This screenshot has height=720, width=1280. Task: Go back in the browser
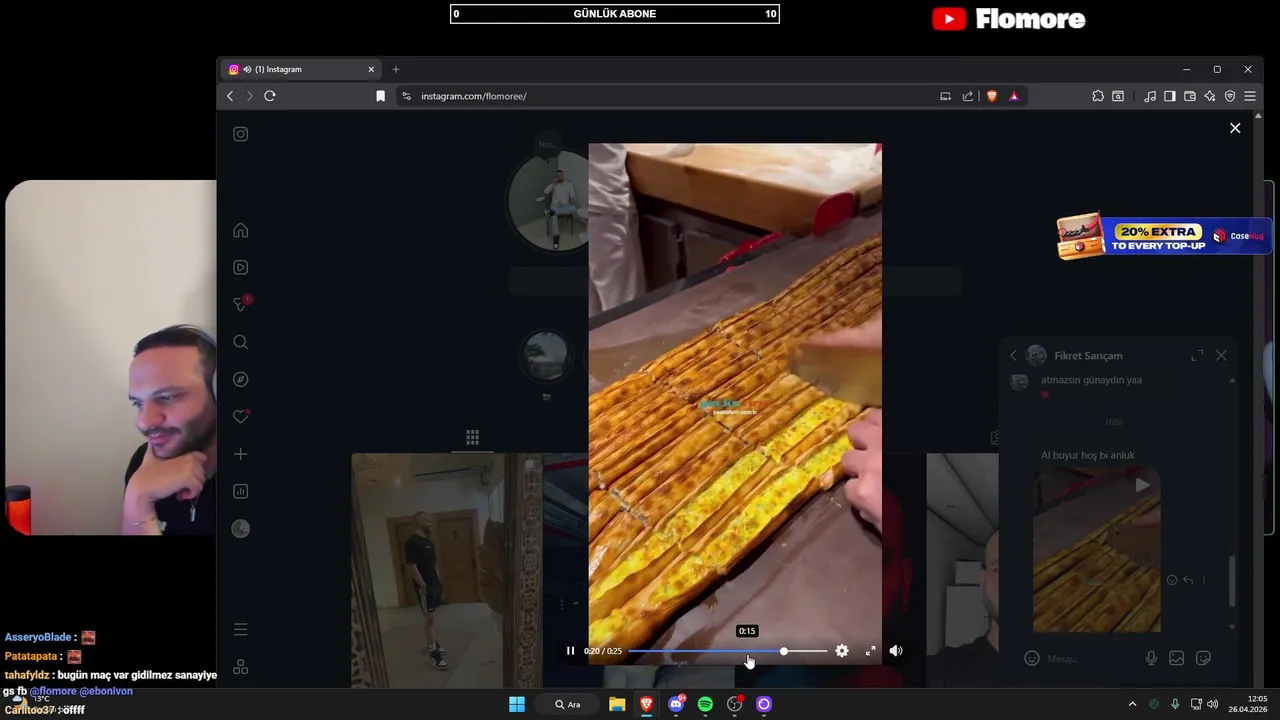tap(230, 96)
